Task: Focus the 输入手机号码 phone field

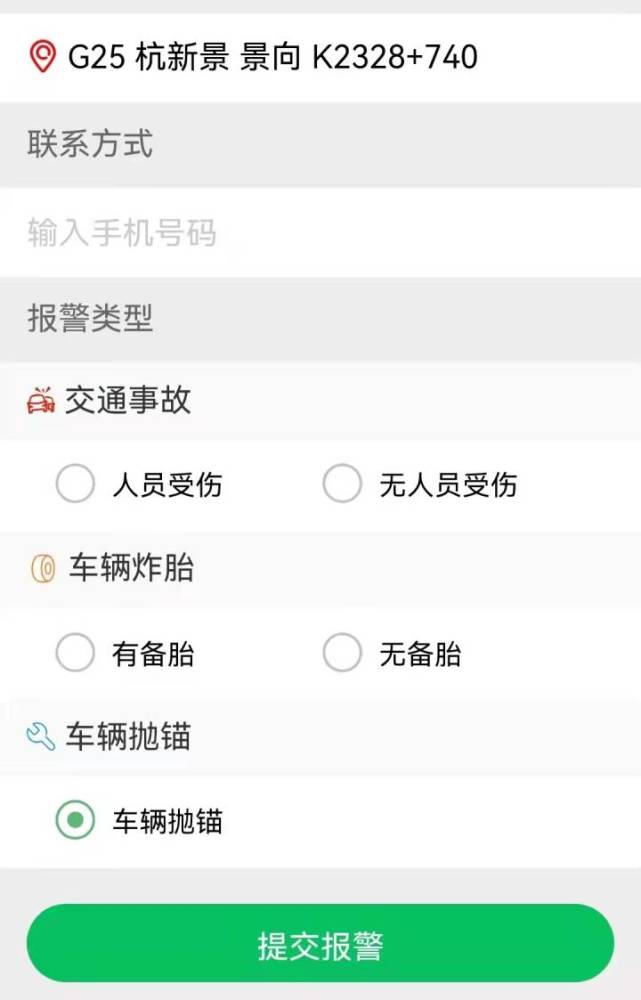Action: (320, 232)
